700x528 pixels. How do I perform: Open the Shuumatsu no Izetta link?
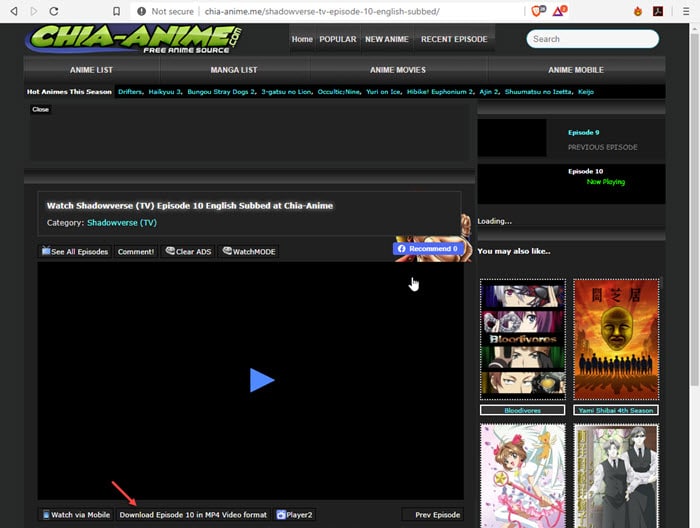[538, 91]
